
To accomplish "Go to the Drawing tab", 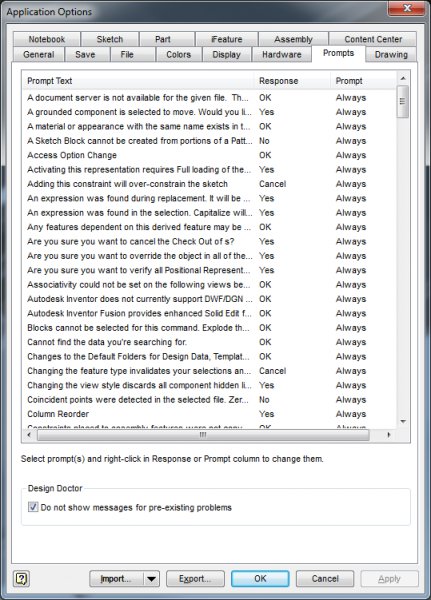I will point(391,54).
